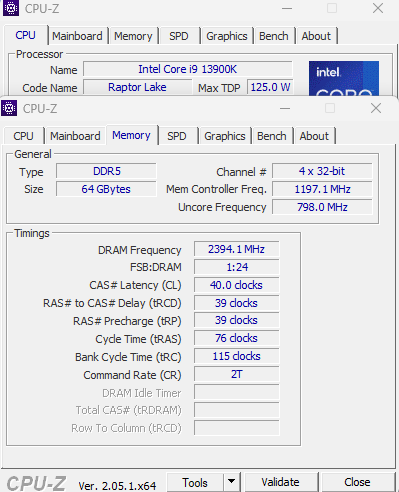Minimize the front CPU-Z window
This screenshot has width=399, height=492.
[x=285, y=108]
